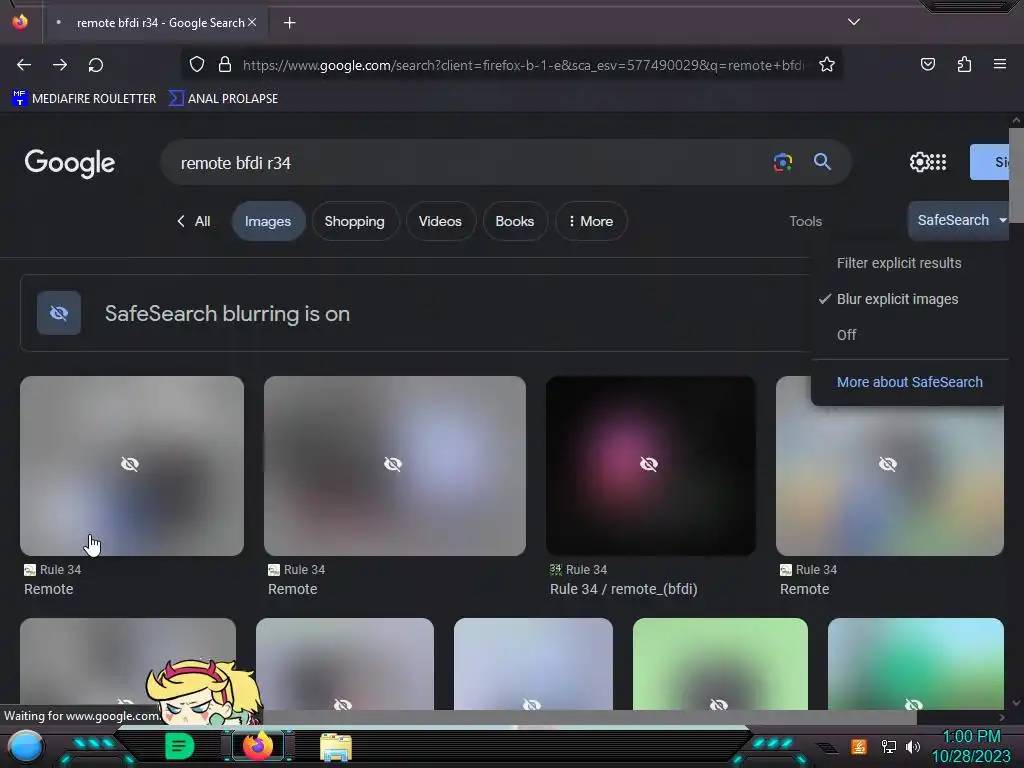Click the Google logo
The width and height of the screenshot is (1024, 768).
coord(70,163)
